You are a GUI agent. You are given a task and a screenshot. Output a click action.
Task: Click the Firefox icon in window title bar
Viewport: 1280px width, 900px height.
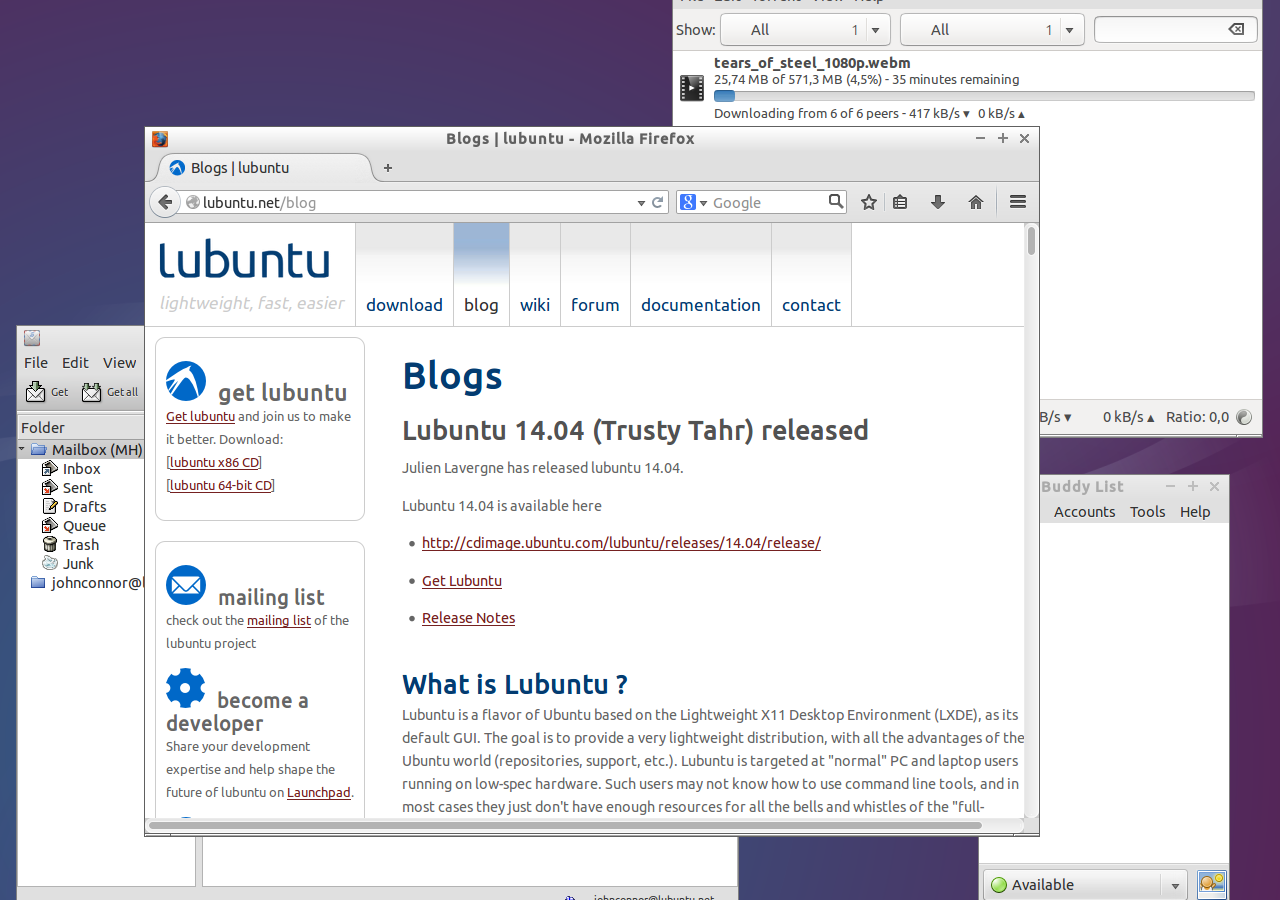click(x=160, y=139)
